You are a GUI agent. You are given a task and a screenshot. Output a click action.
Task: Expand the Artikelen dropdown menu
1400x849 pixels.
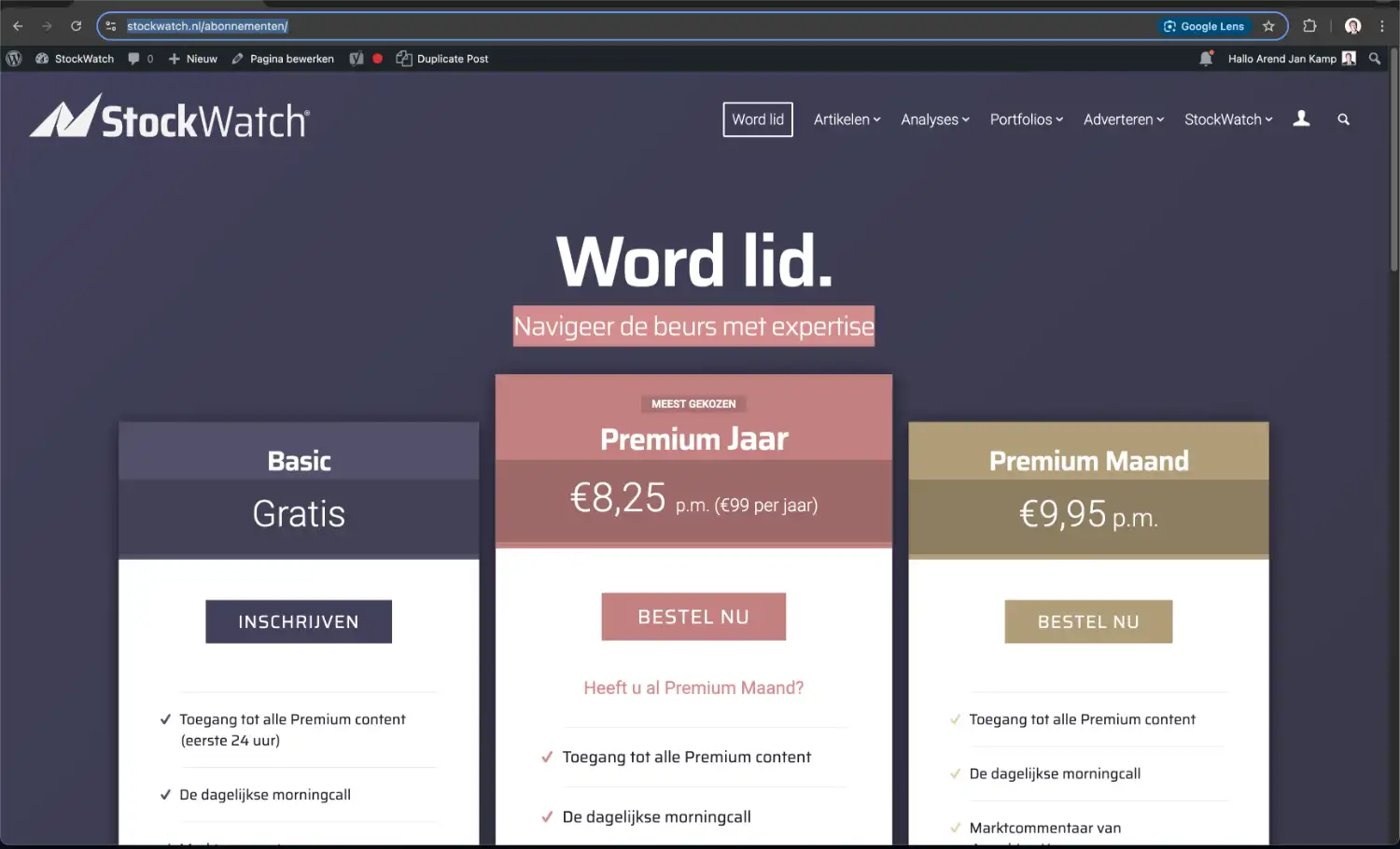coord(847,119)
